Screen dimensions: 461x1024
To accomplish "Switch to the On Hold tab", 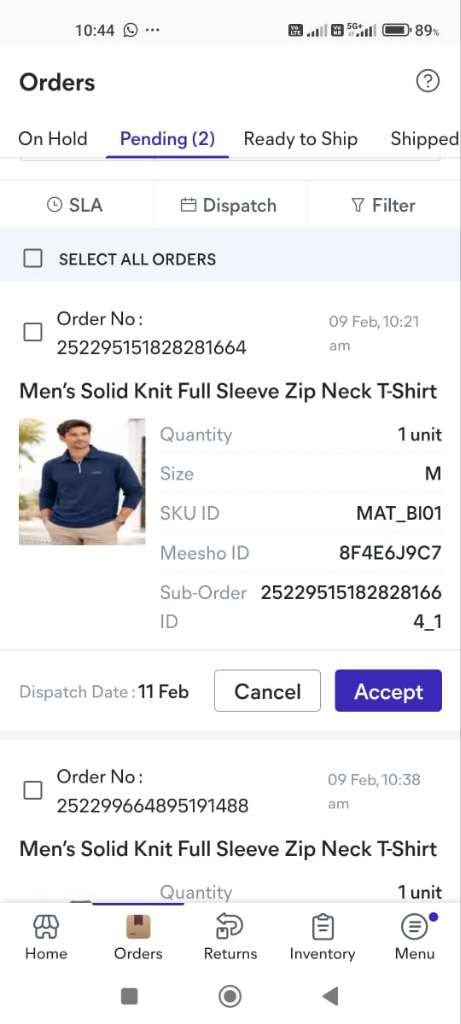I will tap(53, 138).
